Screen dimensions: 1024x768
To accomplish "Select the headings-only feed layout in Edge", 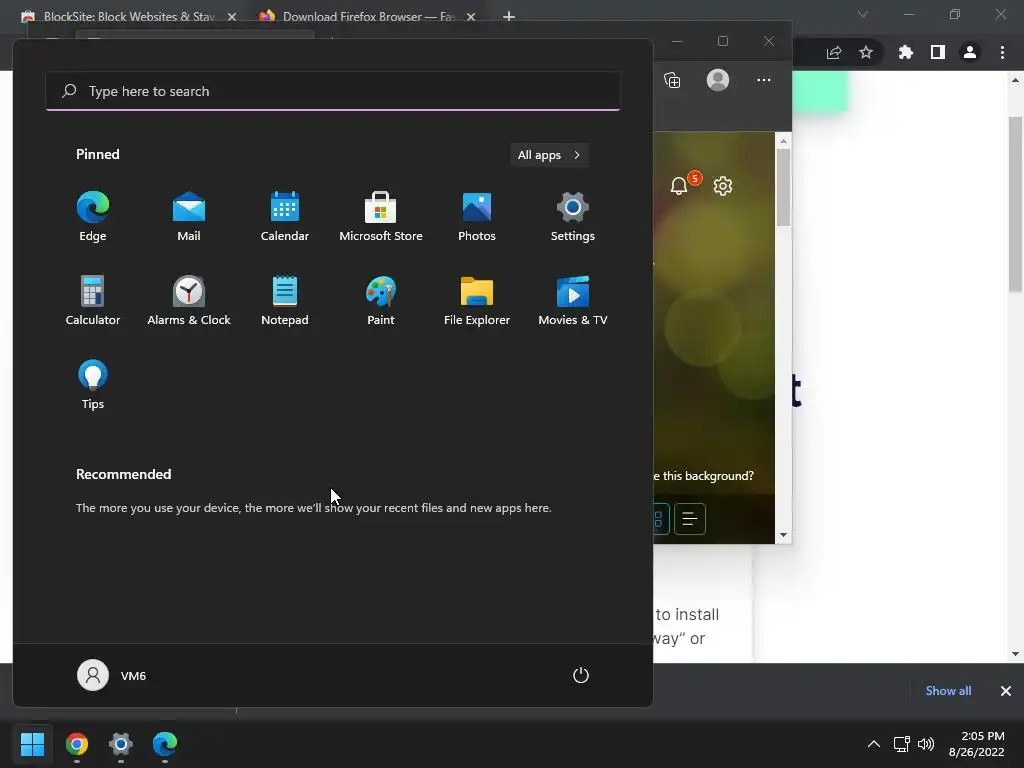I will click(690, 519).
